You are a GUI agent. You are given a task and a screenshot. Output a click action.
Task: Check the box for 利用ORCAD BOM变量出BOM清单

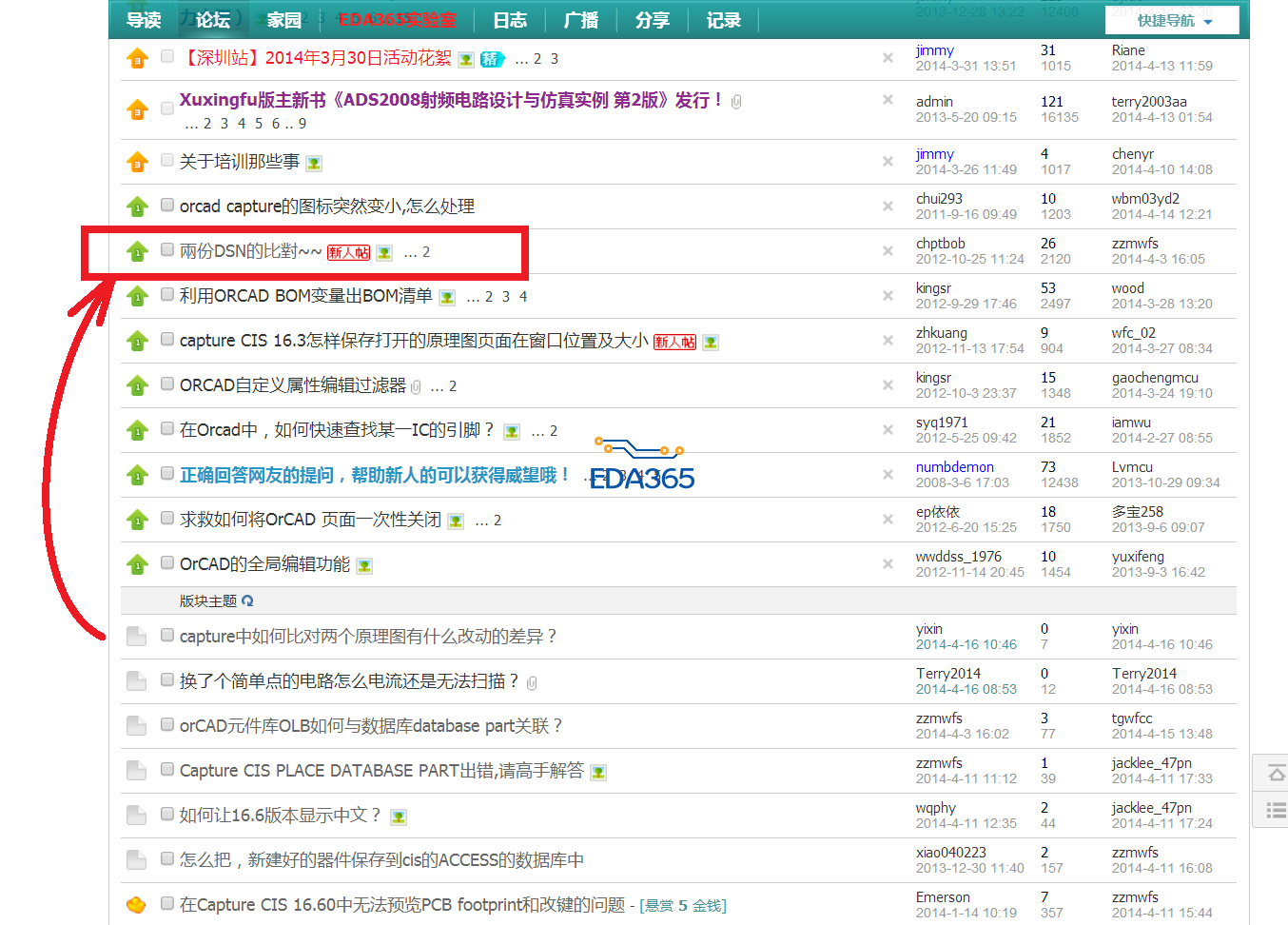point(167,294)
